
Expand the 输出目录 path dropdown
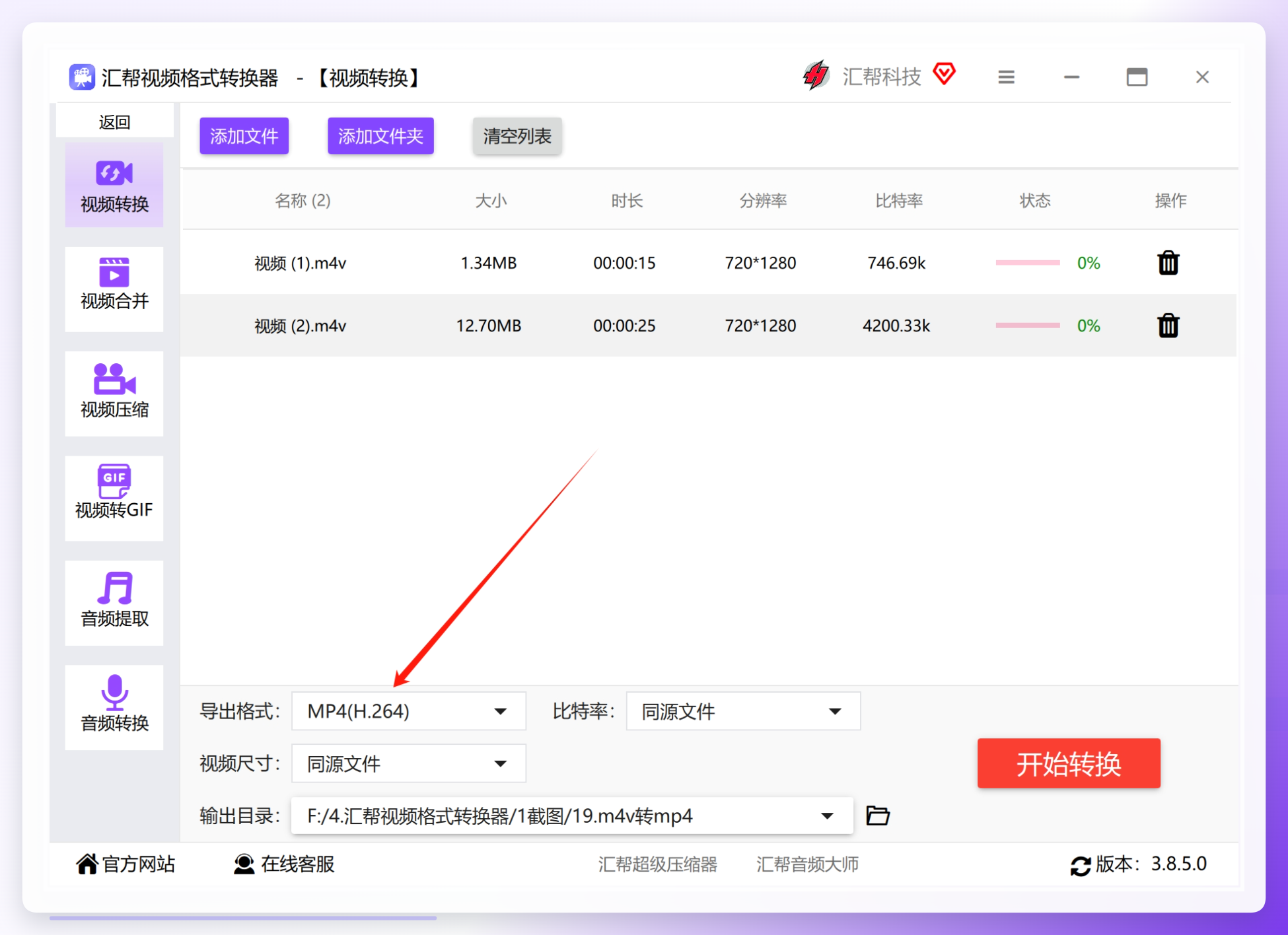click(572, 815)
